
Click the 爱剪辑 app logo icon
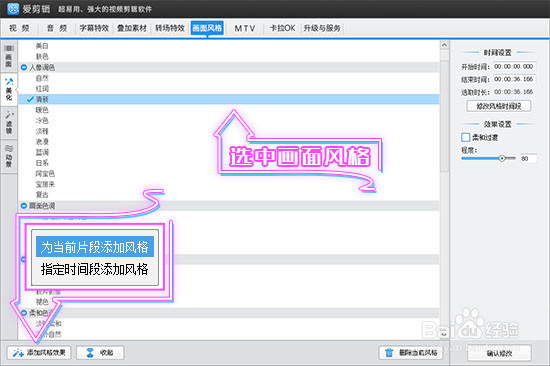[x=13, y=9]
